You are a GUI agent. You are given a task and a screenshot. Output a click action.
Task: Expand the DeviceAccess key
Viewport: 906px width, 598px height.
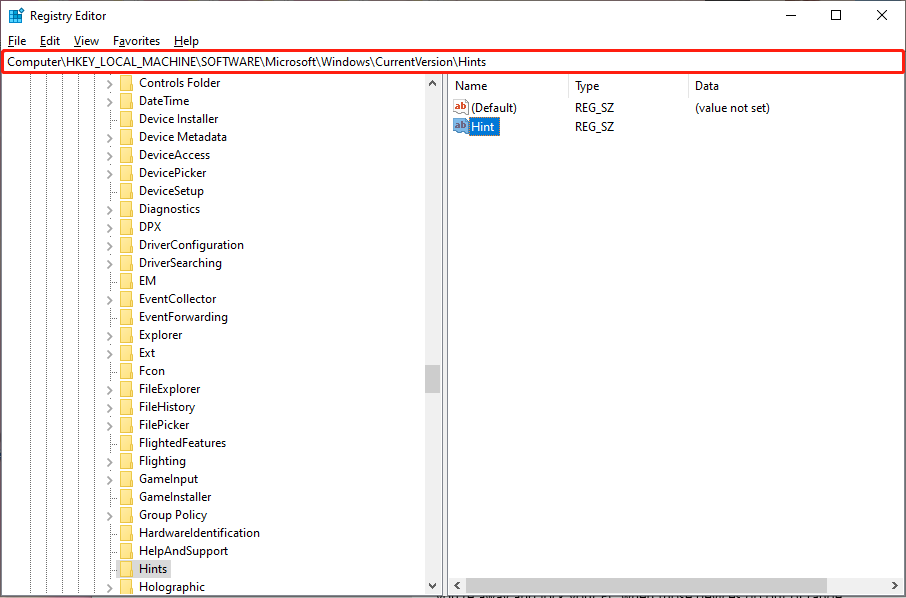[110, 156]
